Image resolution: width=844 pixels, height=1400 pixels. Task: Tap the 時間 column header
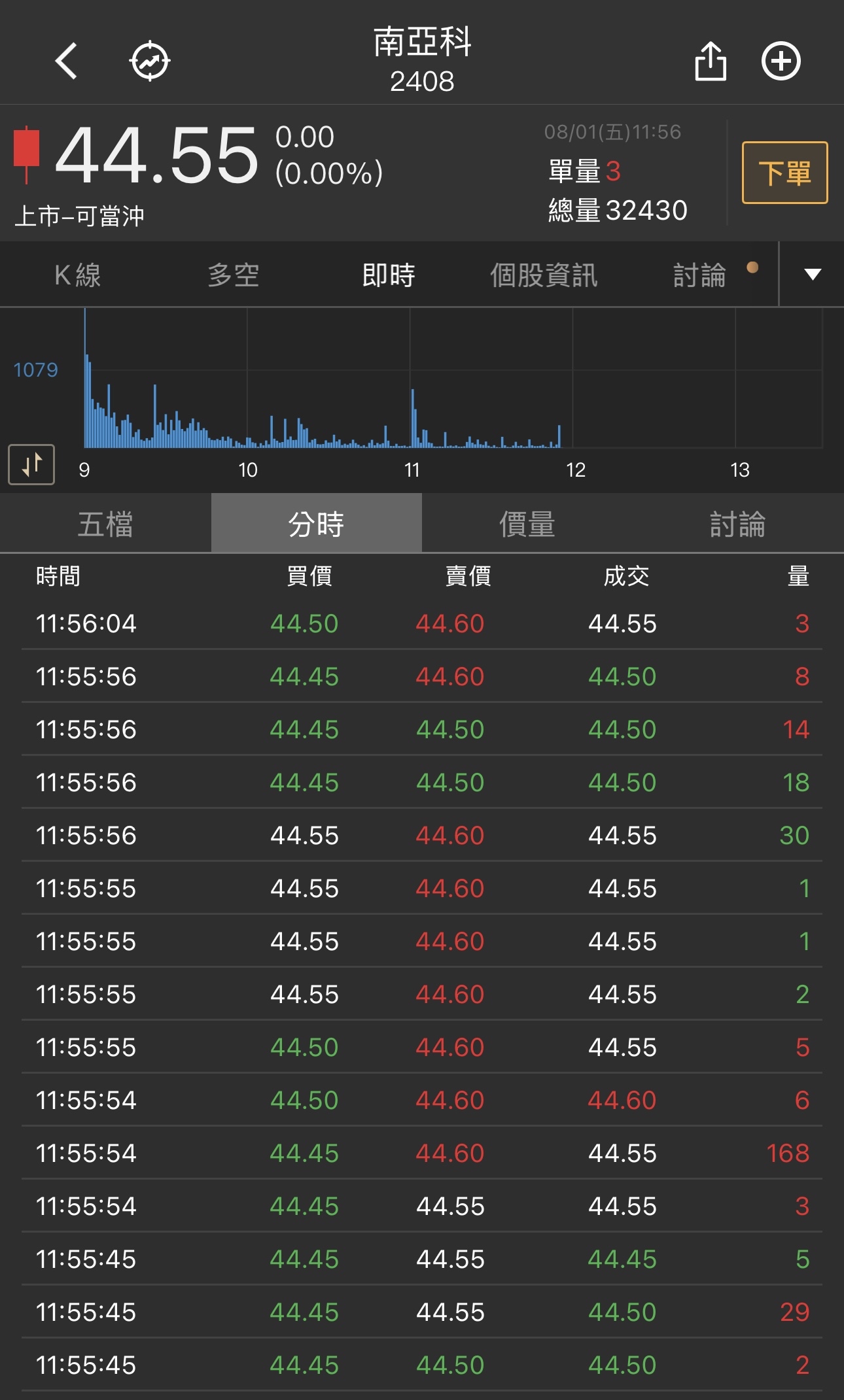coord(58,576)
